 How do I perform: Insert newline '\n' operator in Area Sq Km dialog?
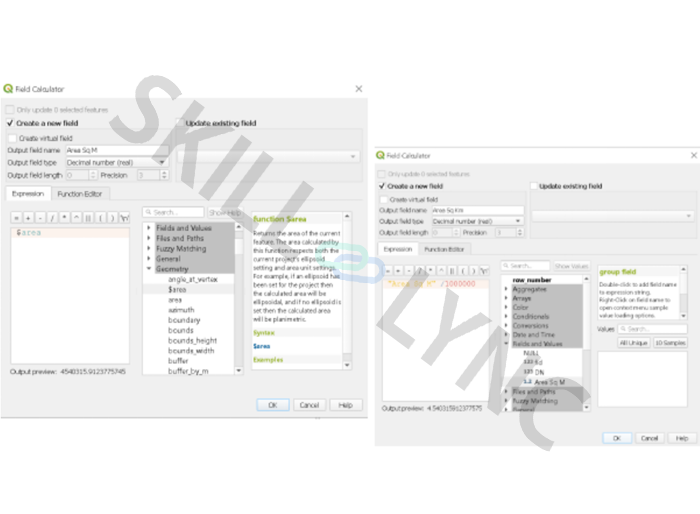coord(484,271)
